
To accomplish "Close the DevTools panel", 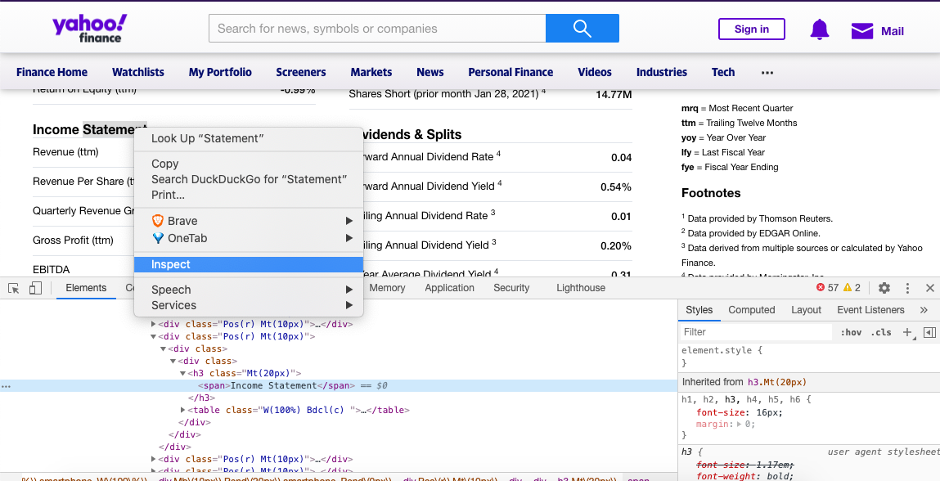I will coord(930,288).
